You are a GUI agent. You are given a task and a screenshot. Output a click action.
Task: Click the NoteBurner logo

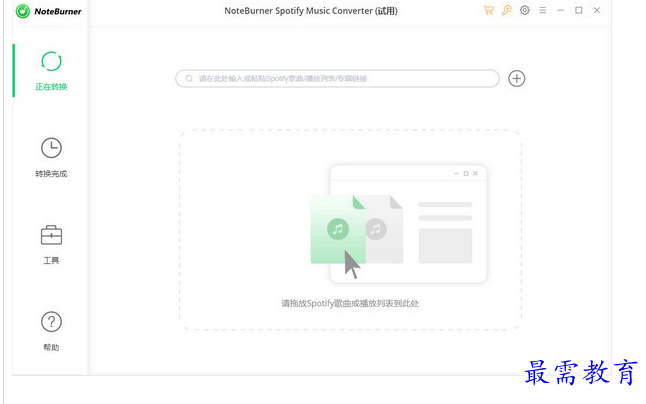pos(48,11)
